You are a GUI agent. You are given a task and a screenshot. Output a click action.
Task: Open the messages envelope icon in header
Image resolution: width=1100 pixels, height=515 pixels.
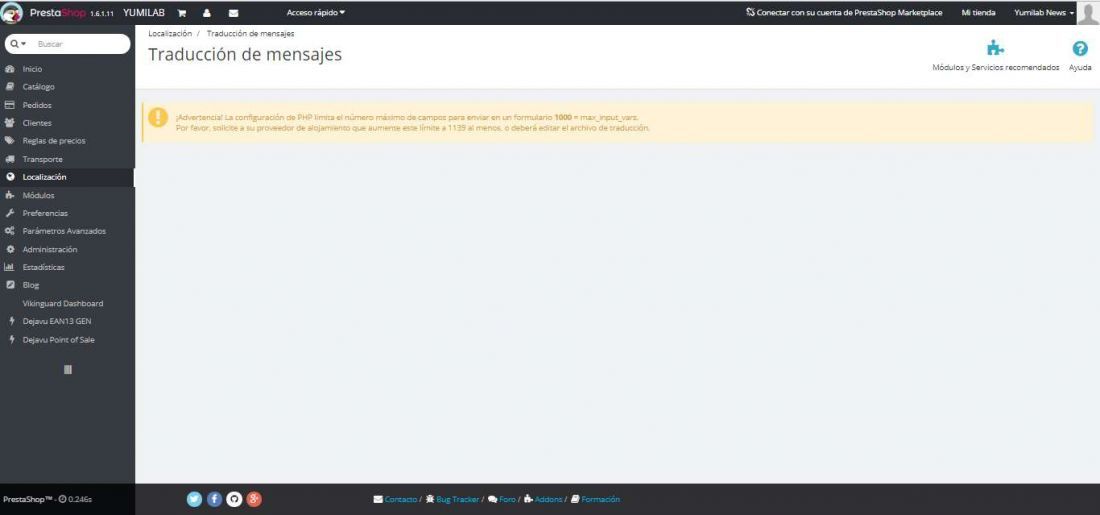(x=233, y=13)
